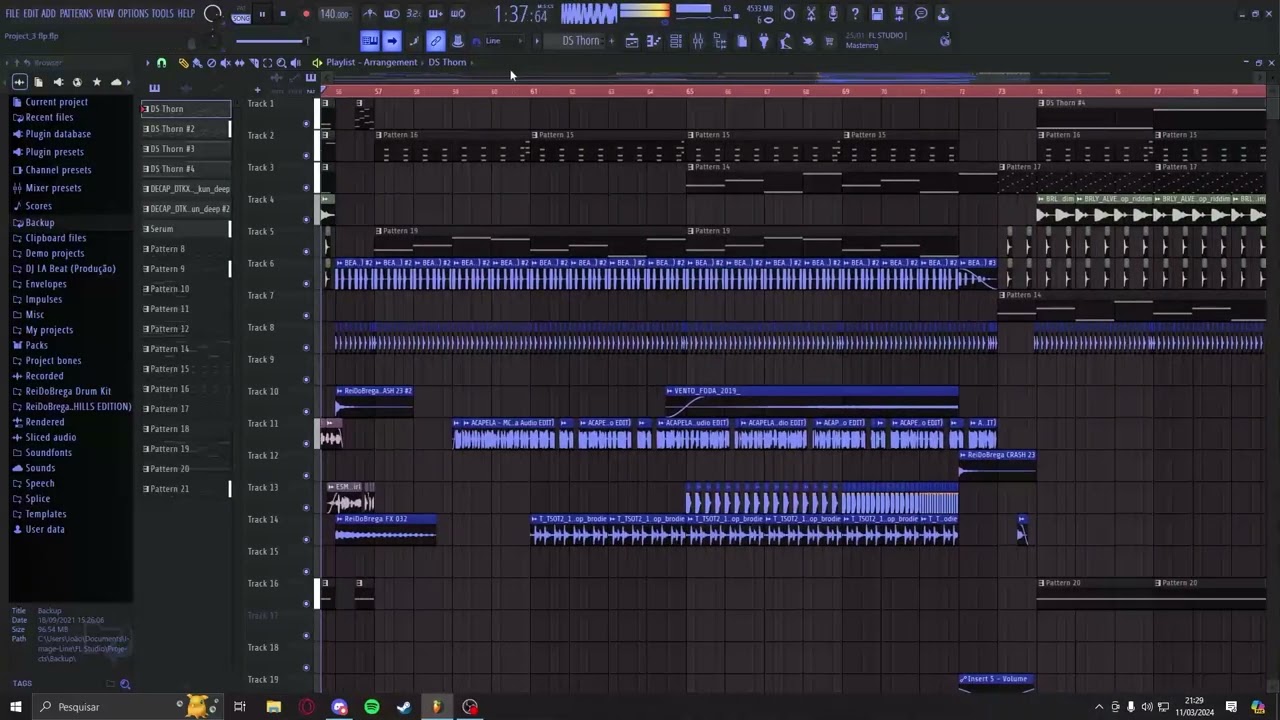Open the microphone recording icon
1280x720 pixels.
click(x=833, y=14)
